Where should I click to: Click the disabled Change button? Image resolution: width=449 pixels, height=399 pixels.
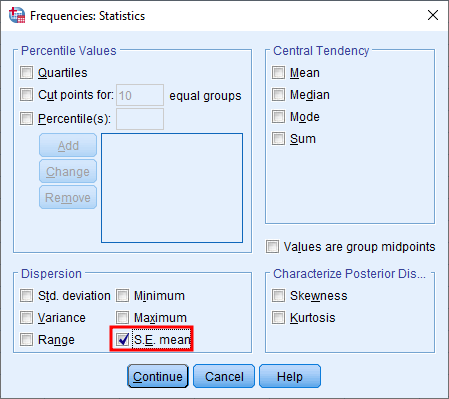pos(68,171)
